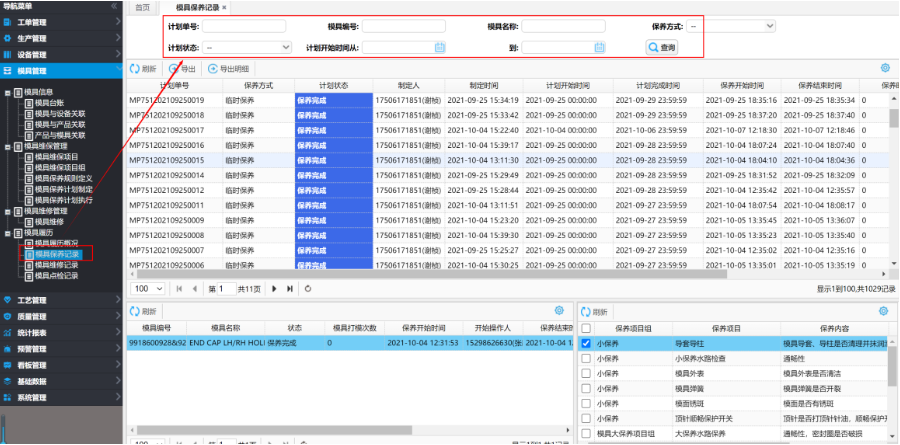Image resolution: width=900 pixels, height=445 pixels.
Task: Collapse the 模具信息 tree node
Action: 7,92
